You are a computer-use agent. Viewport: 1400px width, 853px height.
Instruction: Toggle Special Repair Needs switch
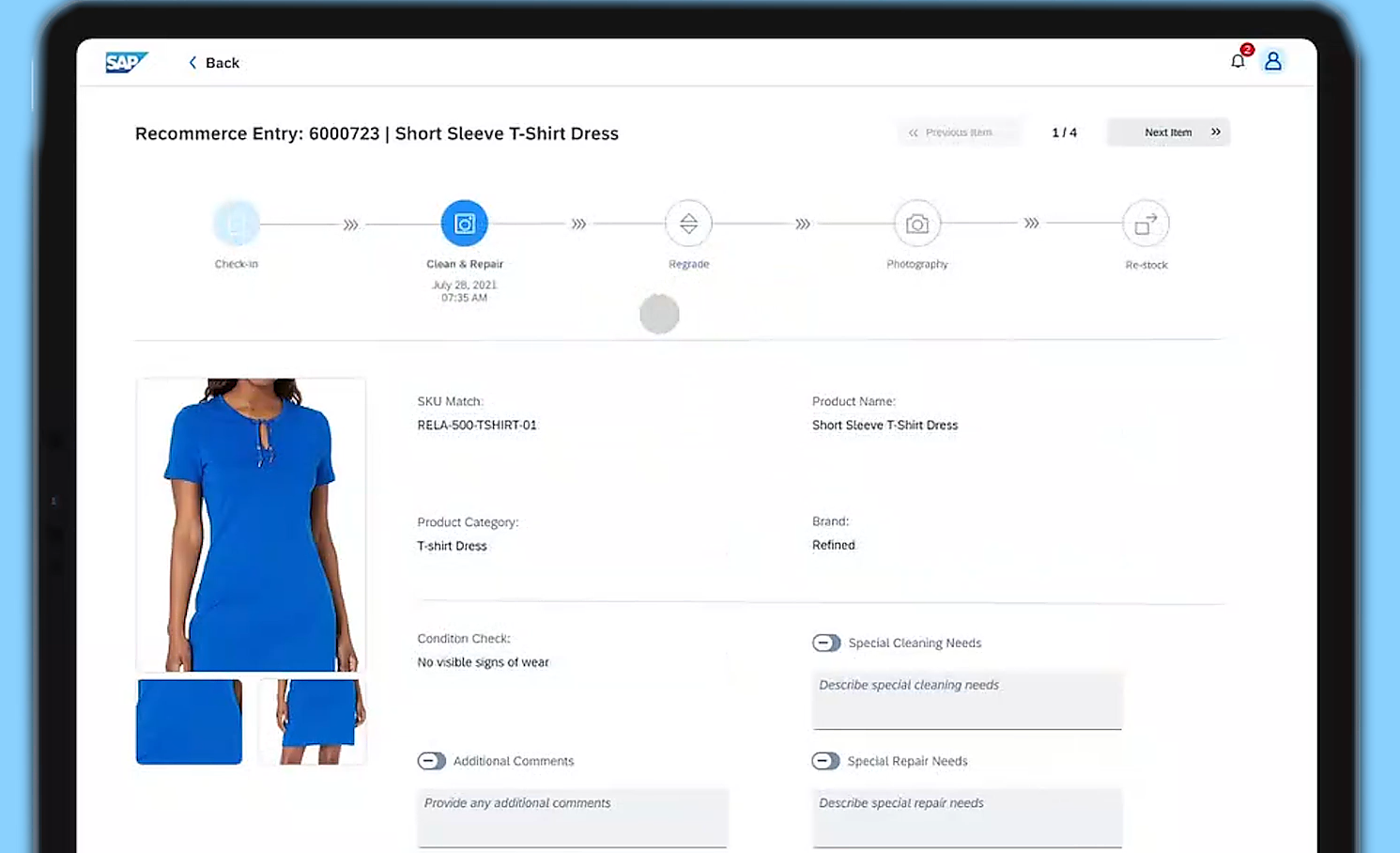[x=825, y=761]
